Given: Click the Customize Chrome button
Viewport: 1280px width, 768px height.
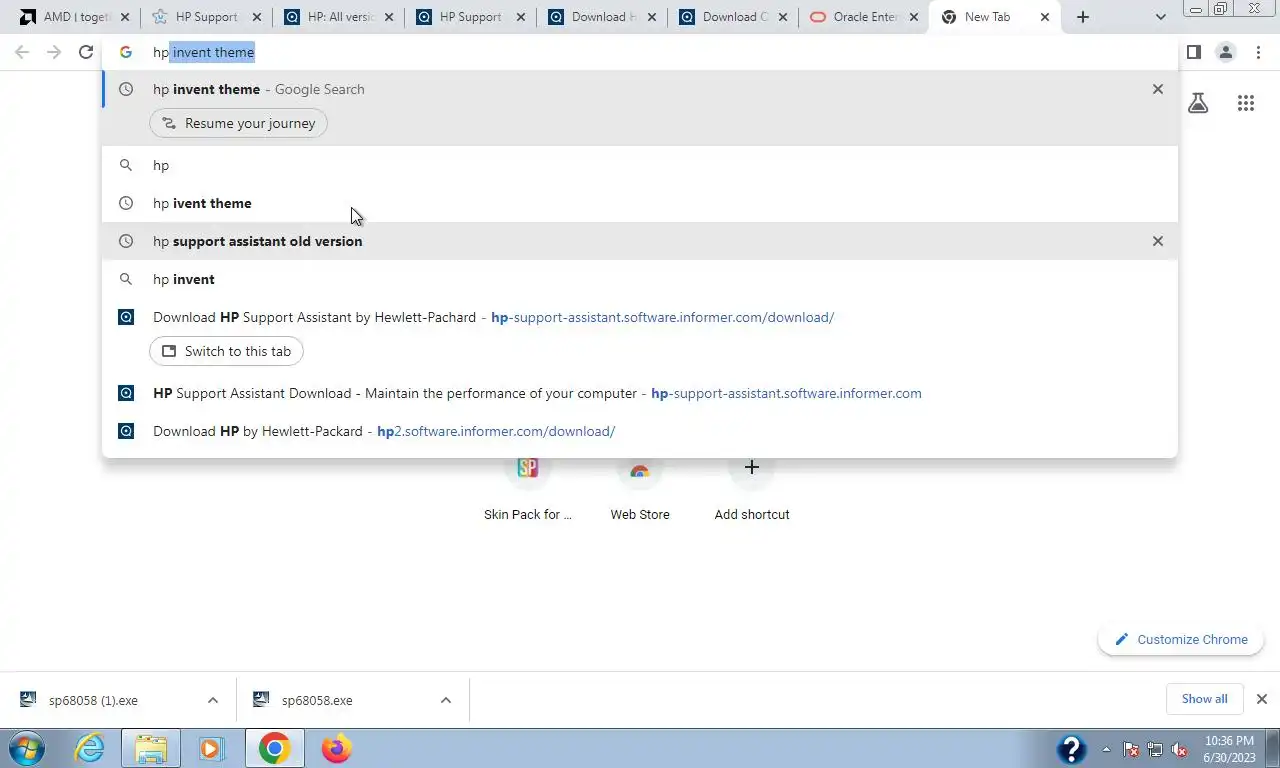Looking at the screenshot, I should coord(1181,640).
